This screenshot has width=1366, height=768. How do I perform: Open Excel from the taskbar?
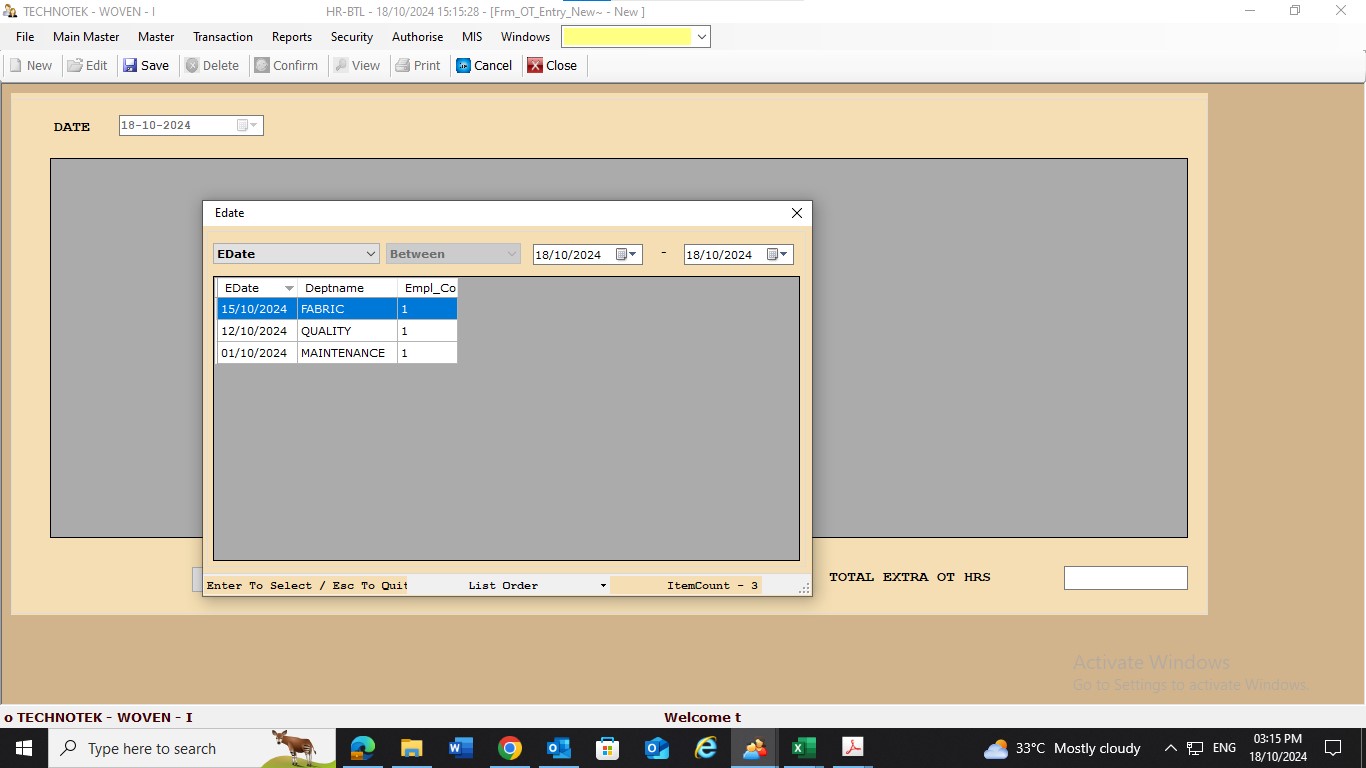coord(803,748)
